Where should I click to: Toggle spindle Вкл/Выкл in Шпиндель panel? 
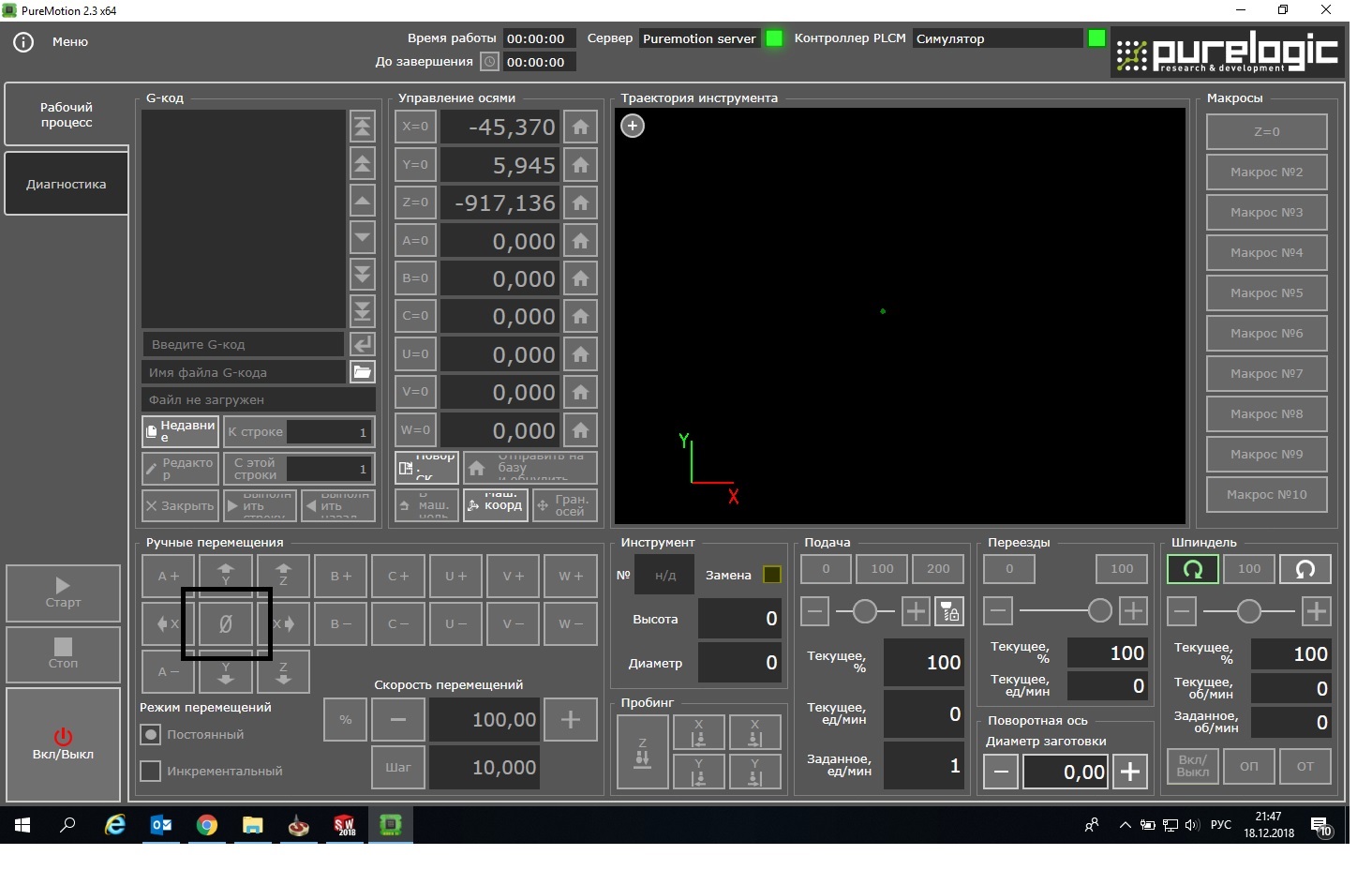[1193, 766]
